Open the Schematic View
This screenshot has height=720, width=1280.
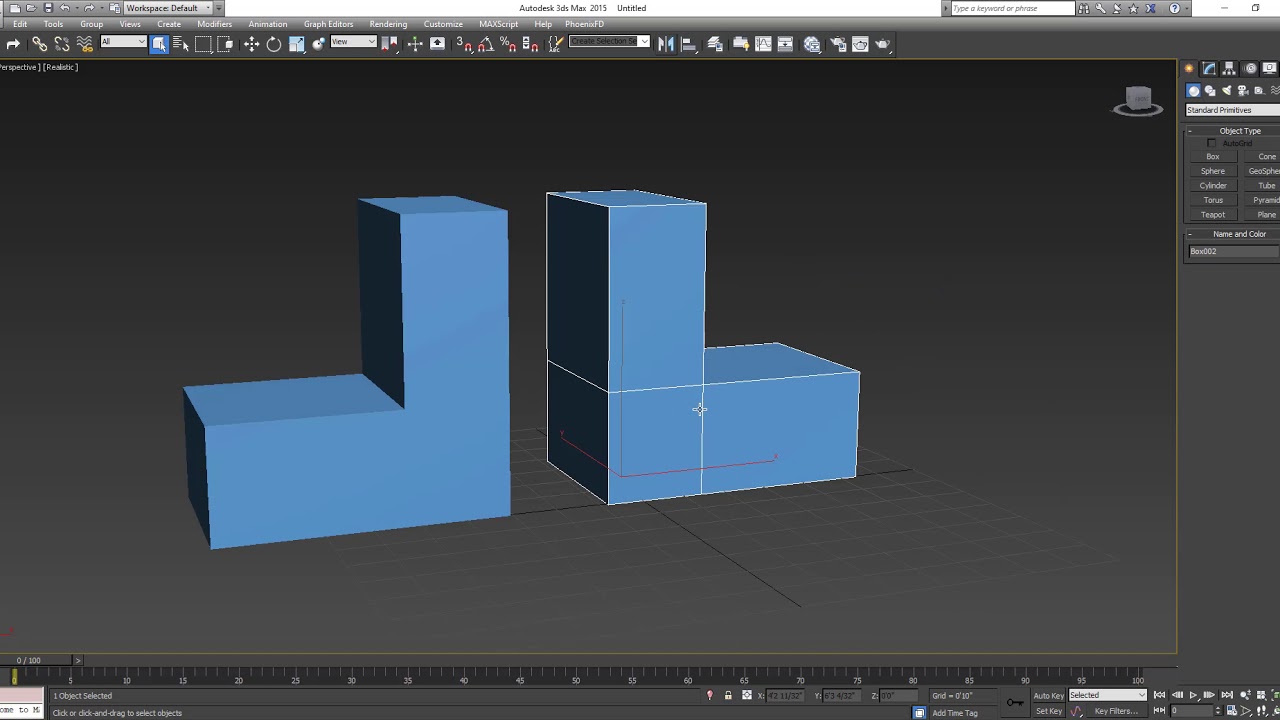pyautogui.click(x=786, y=44)
